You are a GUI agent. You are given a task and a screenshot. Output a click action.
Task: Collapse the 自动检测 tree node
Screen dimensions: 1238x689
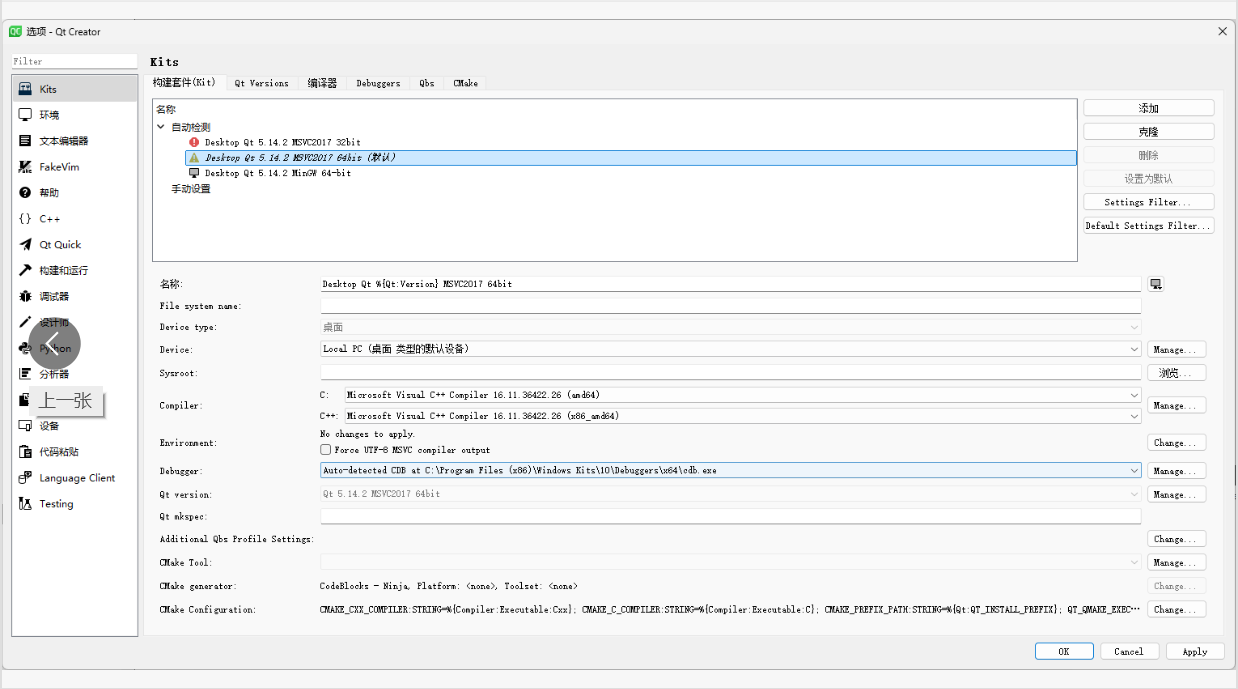tap(161, 127)
